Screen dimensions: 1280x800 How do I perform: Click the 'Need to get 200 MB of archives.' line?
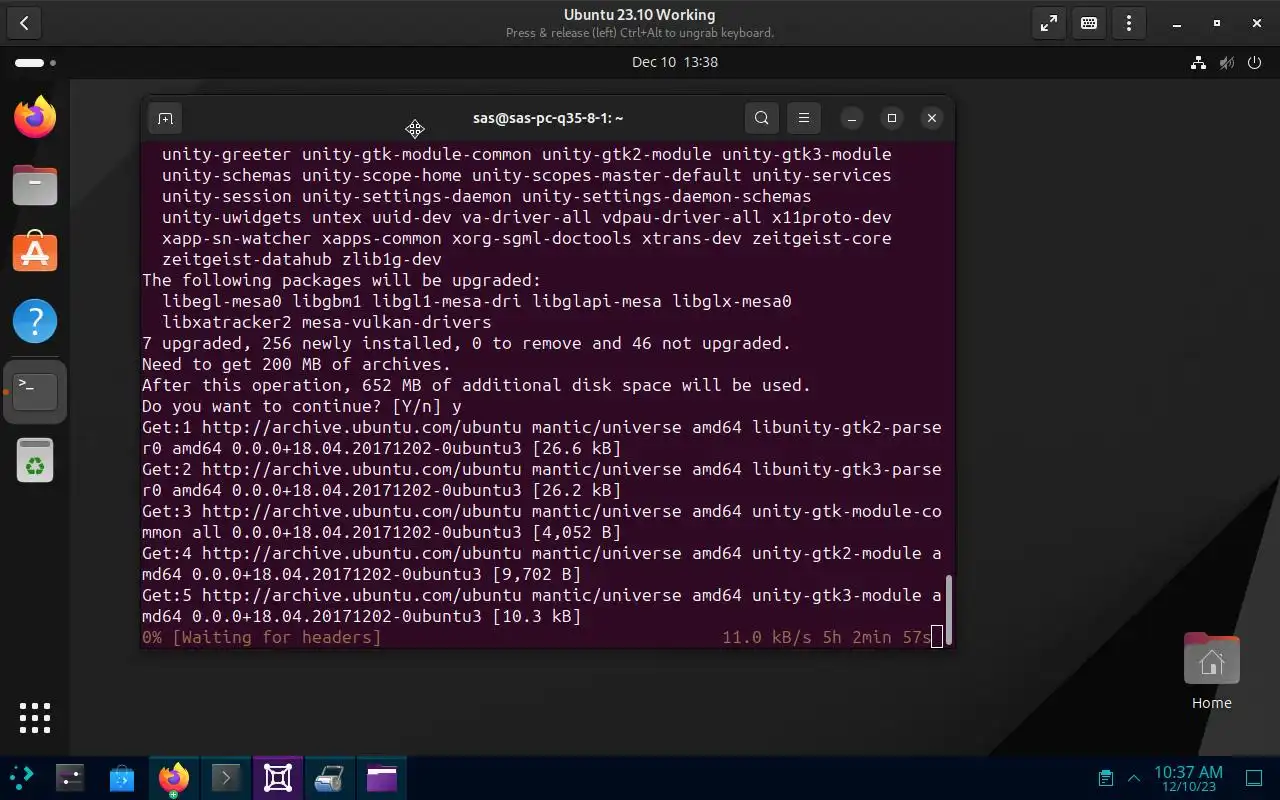pyautogui.click(x=297, y=364)
